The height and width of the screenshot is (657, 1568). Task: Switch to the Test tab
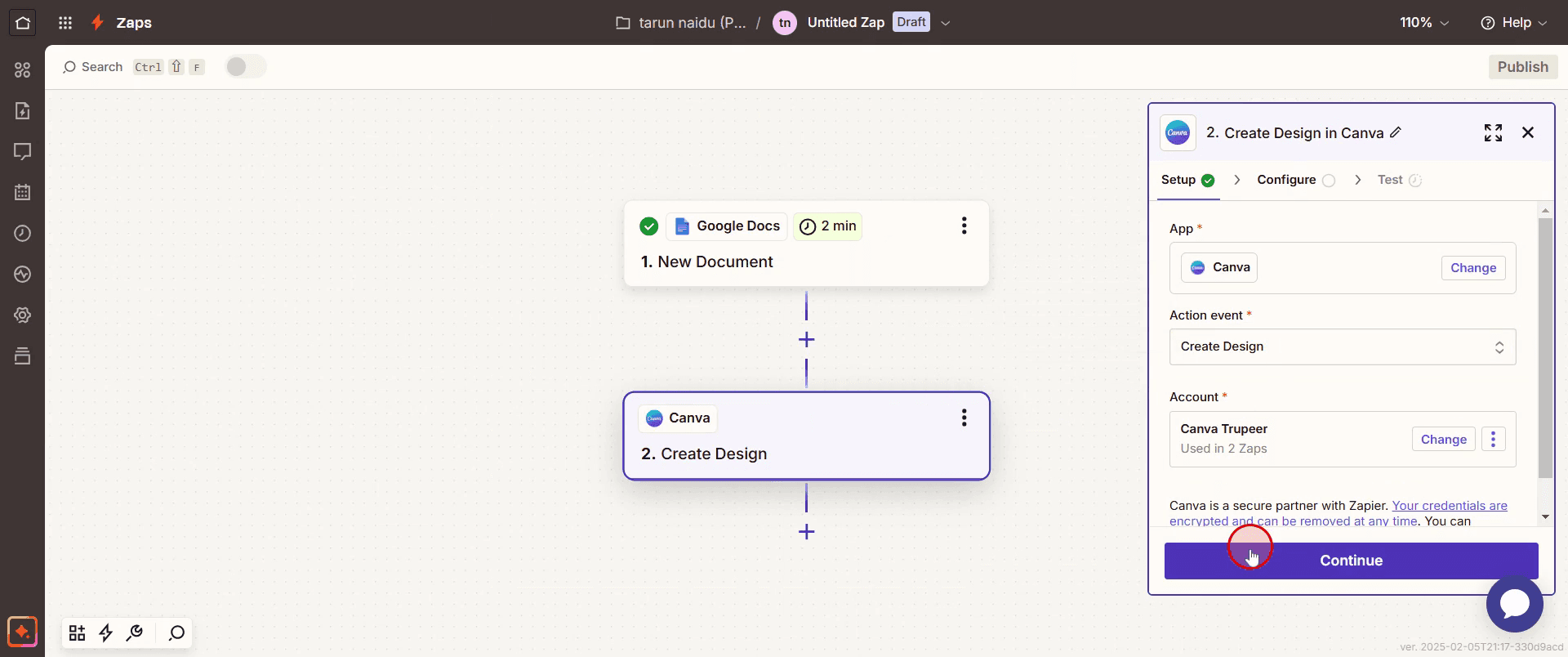pos(1399,180)
